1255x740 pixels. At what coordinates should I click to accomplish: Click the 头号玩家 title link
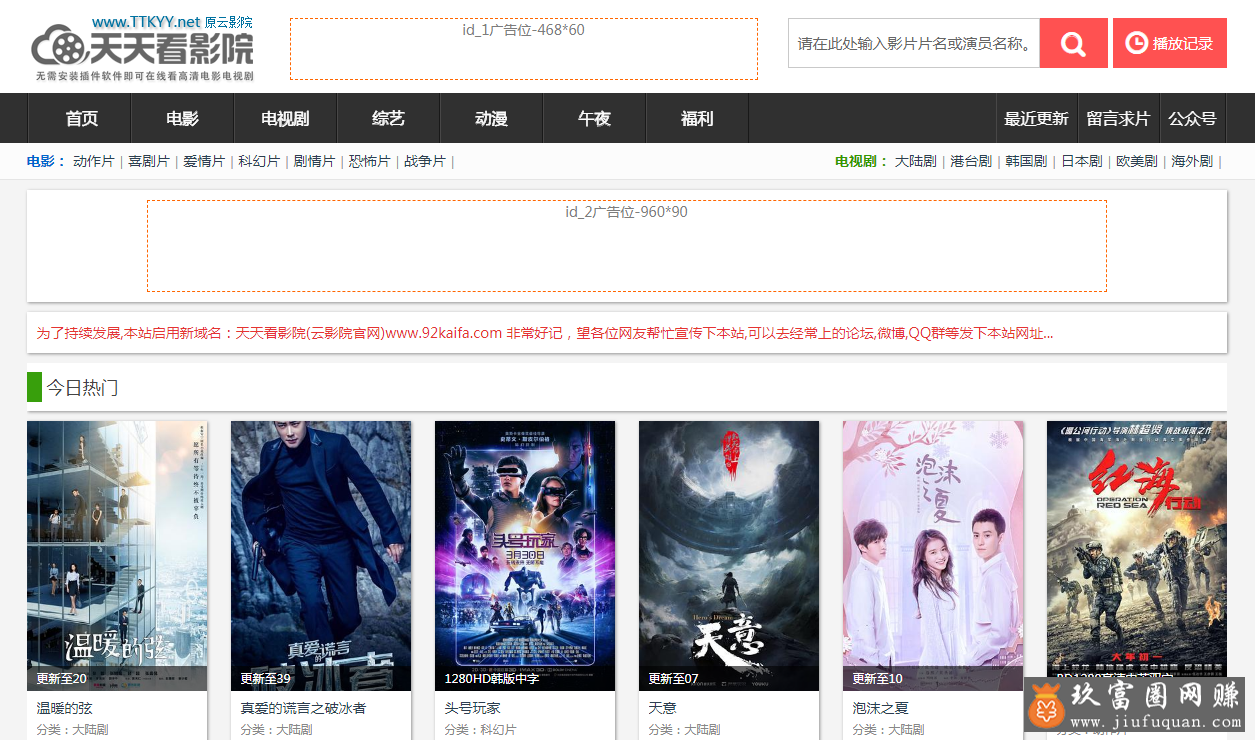click(x=473, y=708)
